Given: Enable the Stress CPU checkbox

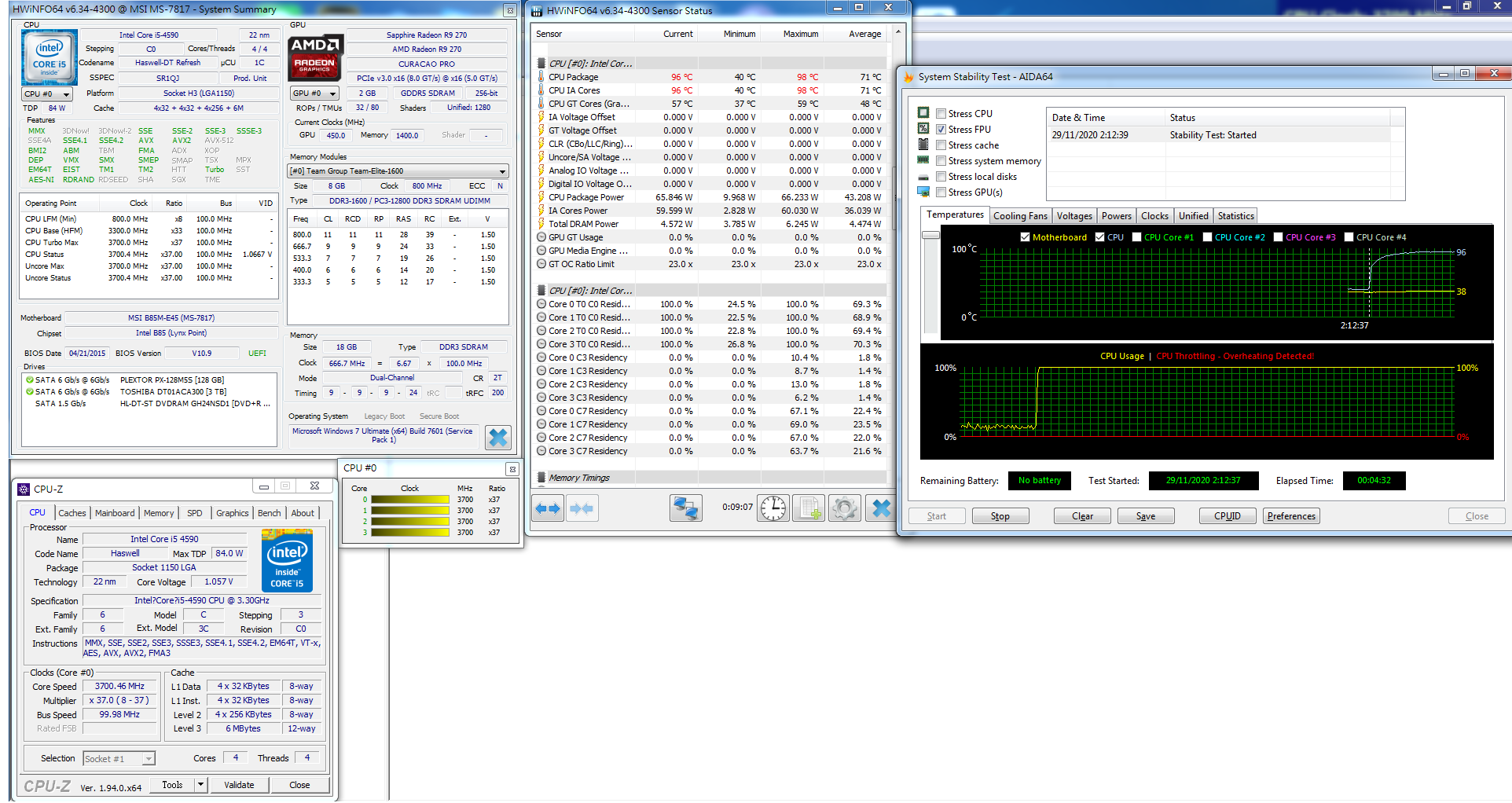Looking at the screenshot, I should pos(941,114).
